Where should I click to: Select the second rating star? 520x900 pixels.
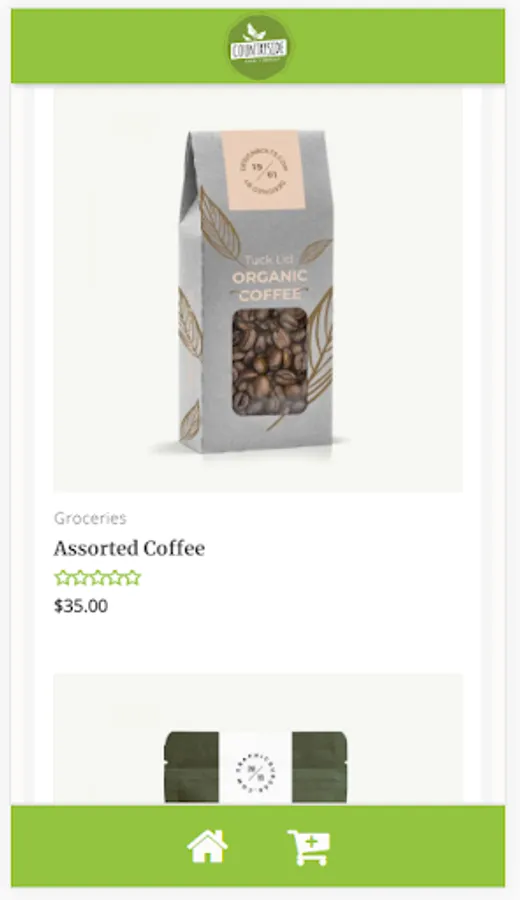[x=80, y=577]
